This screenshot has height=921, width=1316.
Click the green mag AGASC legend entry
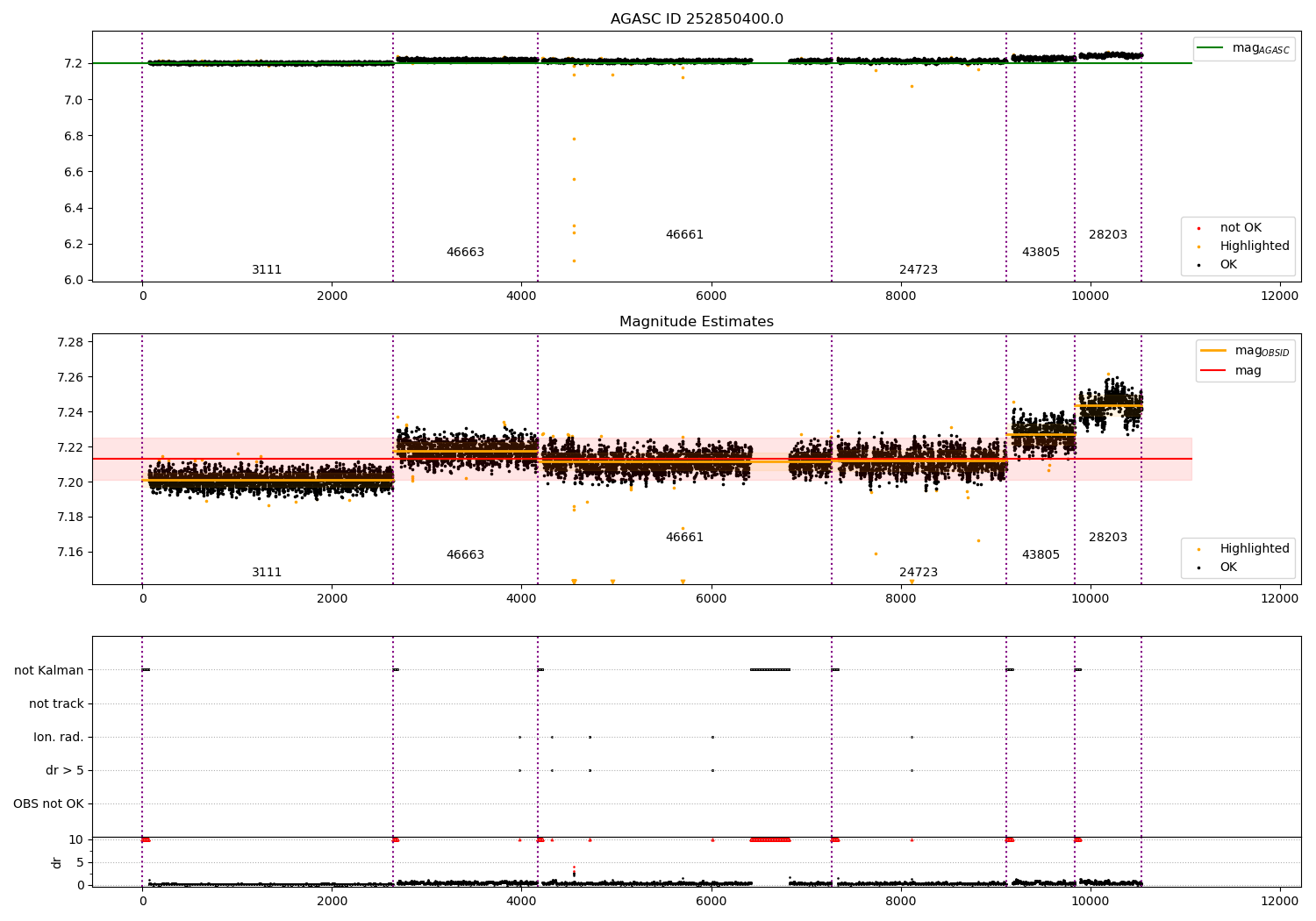click(1244, 48)
